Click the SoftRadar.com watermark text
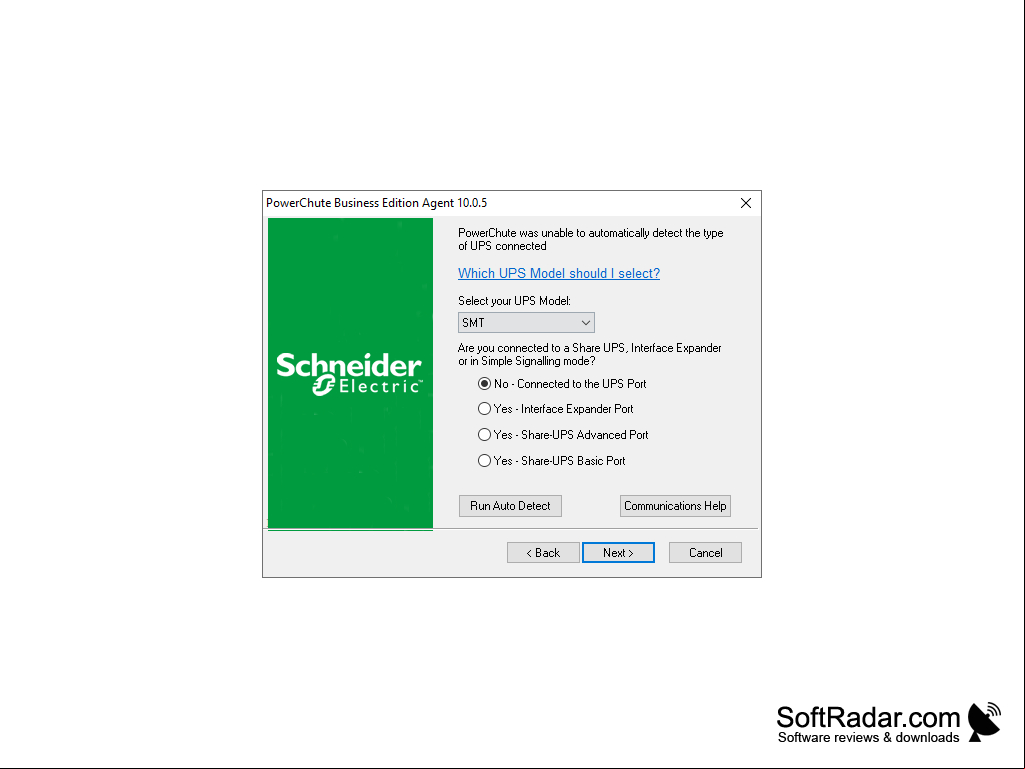The image size is (1025, 769). [x=868, y=717]
